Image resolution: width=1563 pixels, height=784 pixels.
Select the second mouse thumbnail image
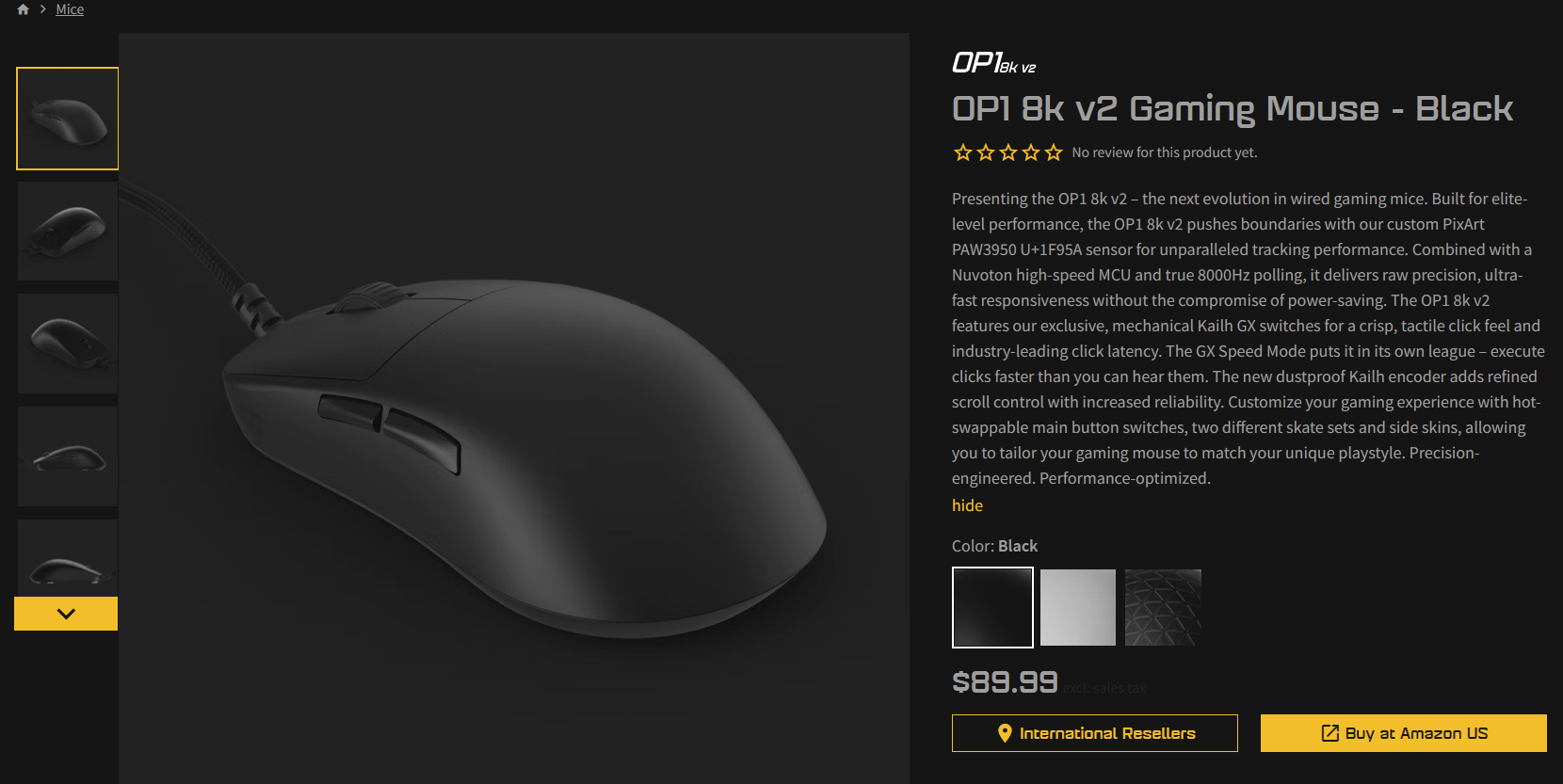(x=68, y=231)
